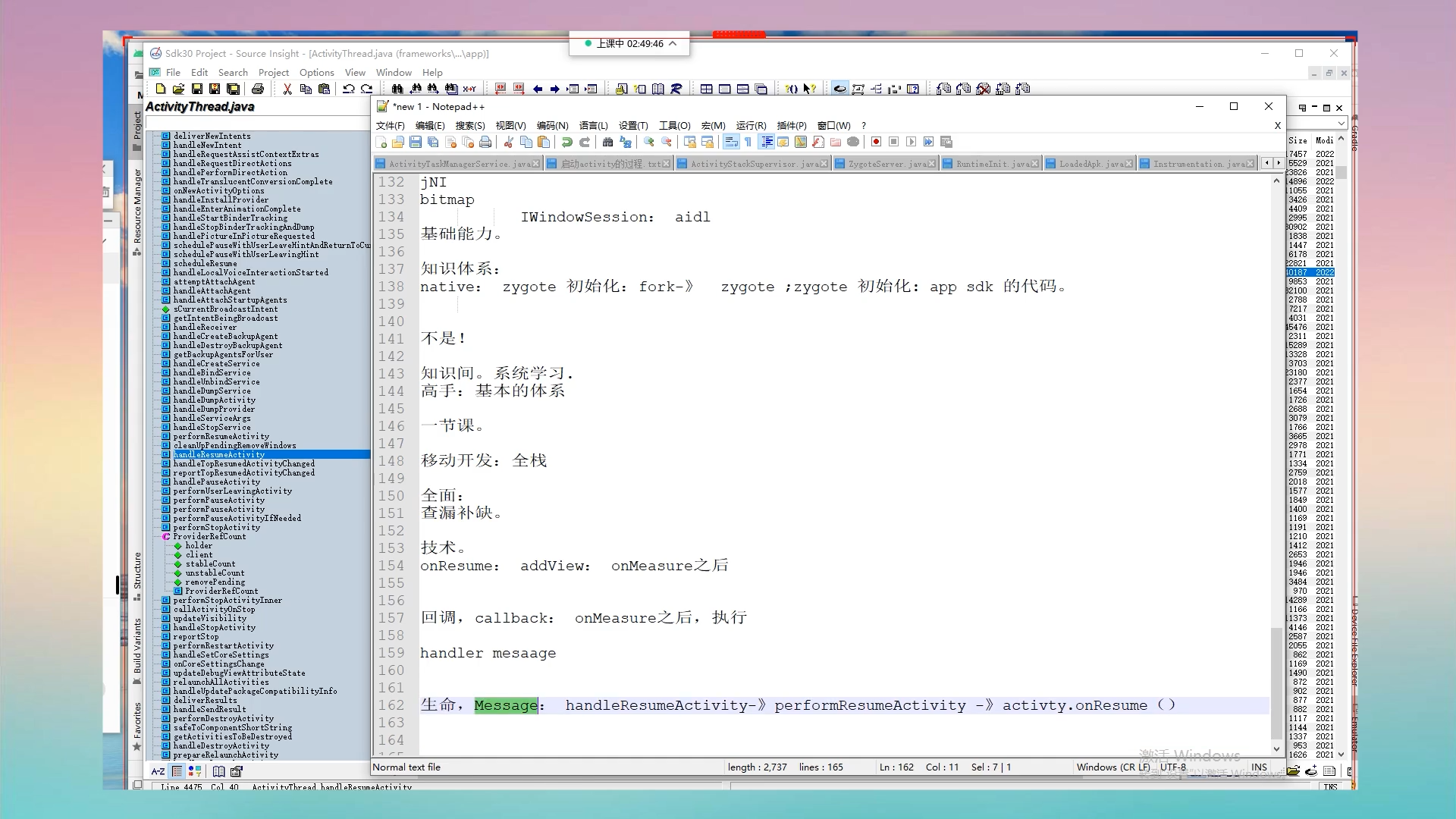Open the 搜索(S) menu in Notepad++
Viewport: 1456px width, 819px height.
[469, 126]
